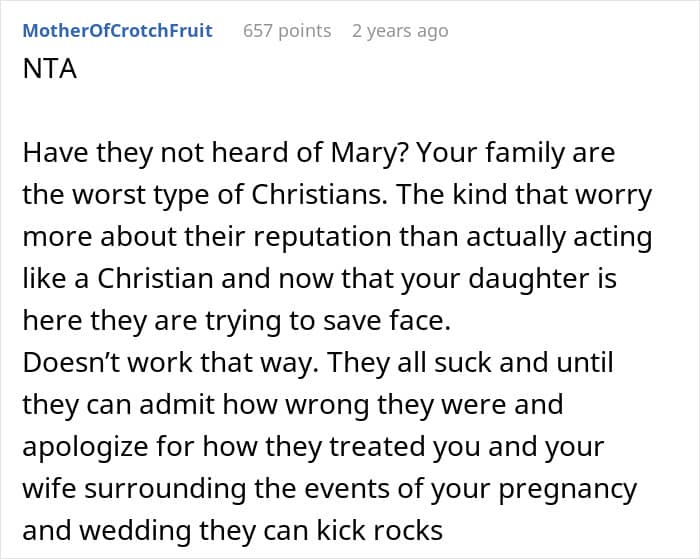This screenshot has height=559, width=700.
Task: Click the line starting 'more about their reputation'
Action: pyautogui.click(x=337, y=238)
